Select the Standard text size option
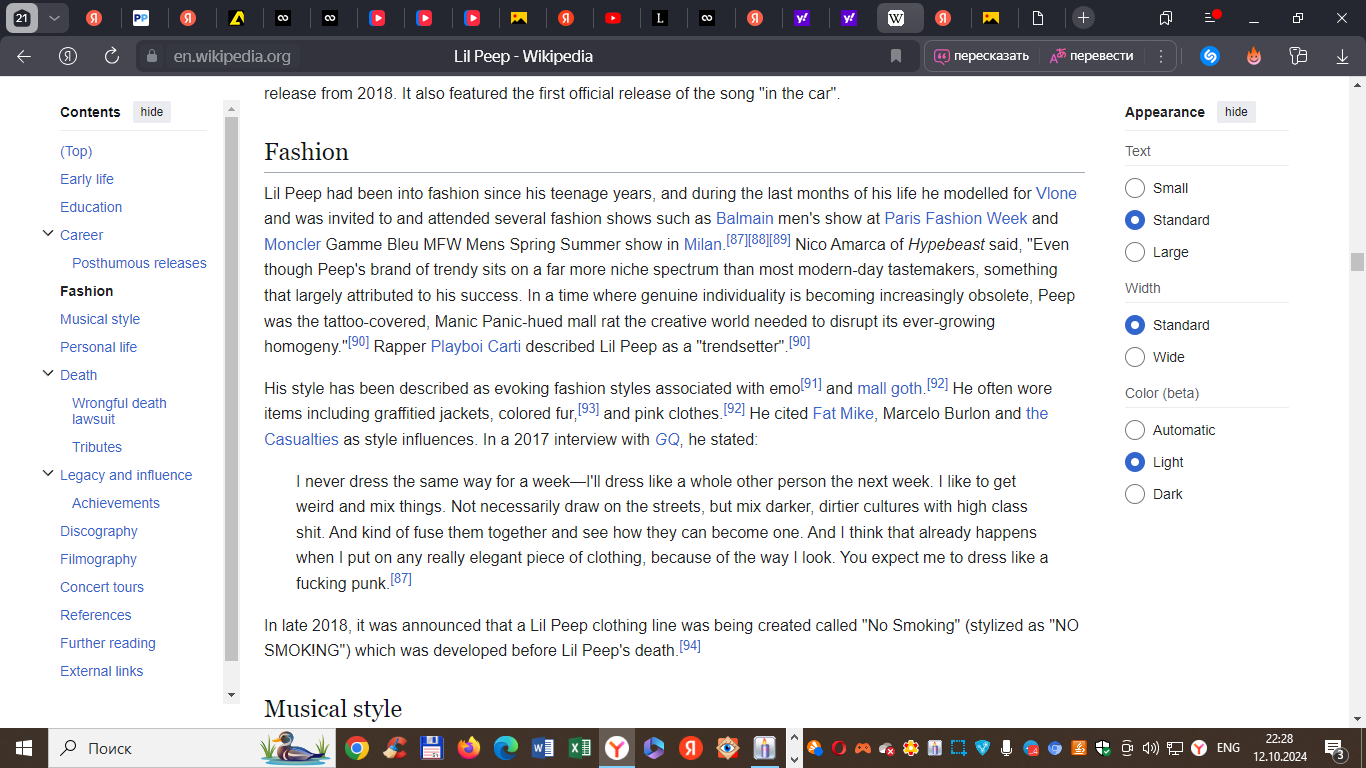The image size is (1366, 768). 1135,220
